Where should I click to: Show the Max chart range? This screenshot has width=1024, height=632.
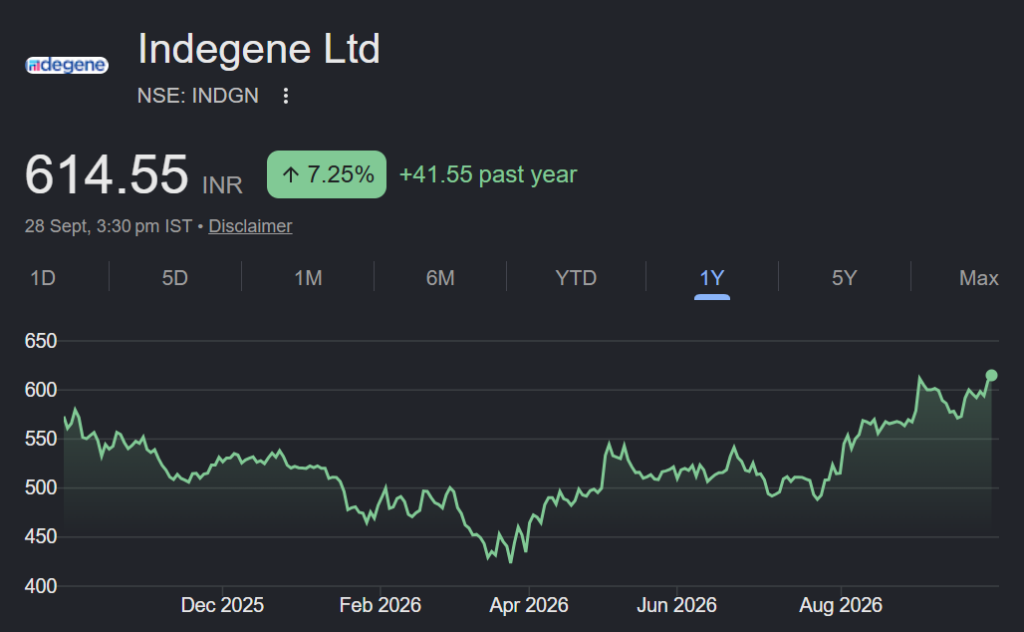pos(978,278)
